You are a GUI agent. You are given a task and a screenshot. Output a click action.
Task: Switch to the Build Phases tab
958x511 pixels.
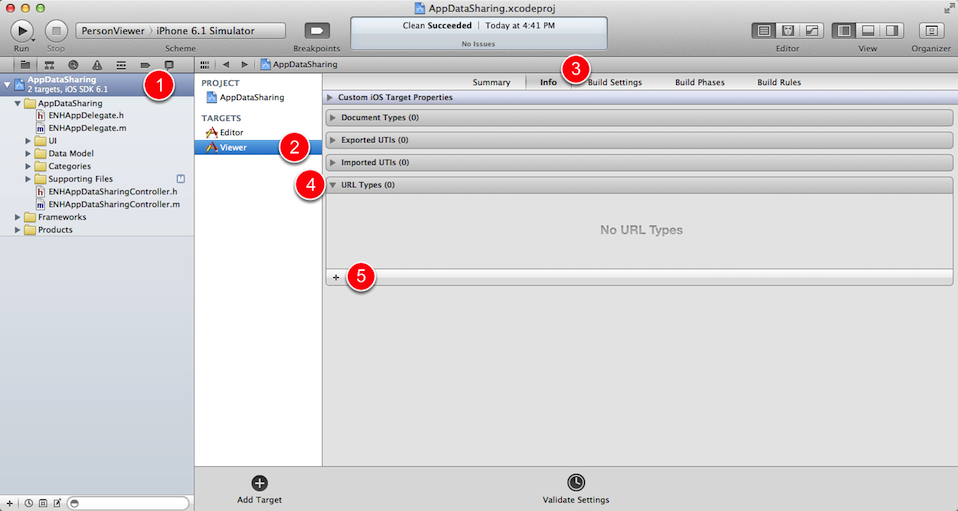(x=700, y=82)
